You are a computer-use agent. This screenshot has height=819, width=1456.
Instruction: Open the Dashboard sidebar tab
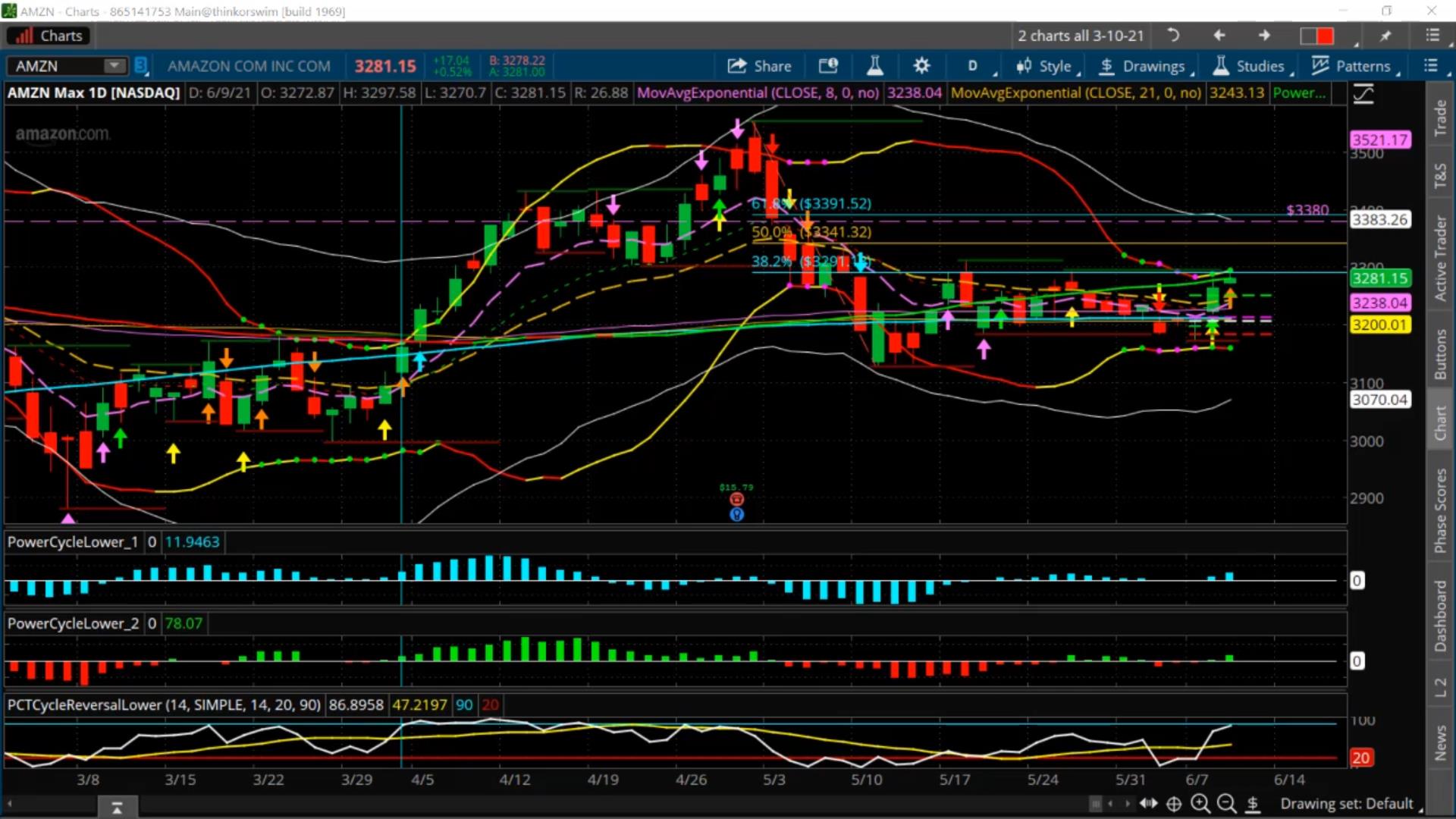coord(1439,616)
